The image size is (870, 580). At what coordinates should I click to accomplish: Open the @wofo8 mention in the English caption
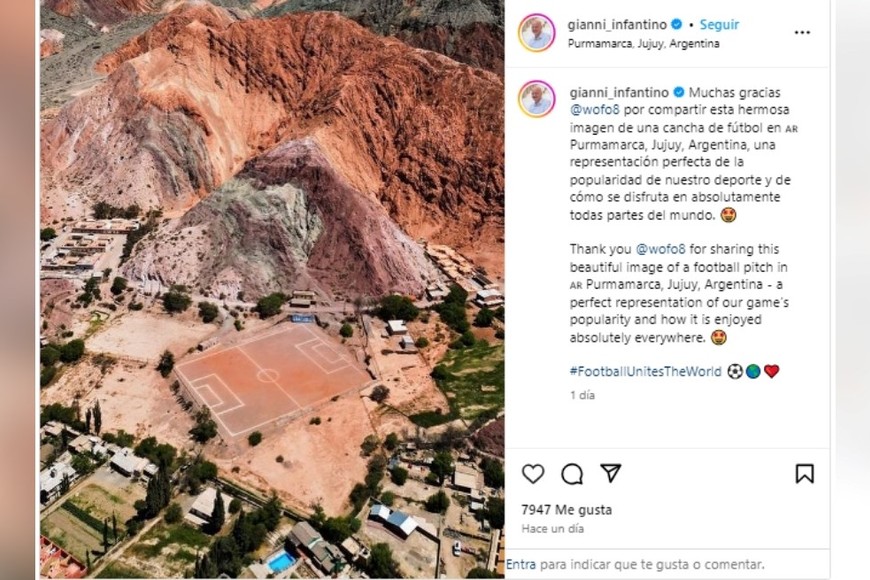click(x=660, y=249)
